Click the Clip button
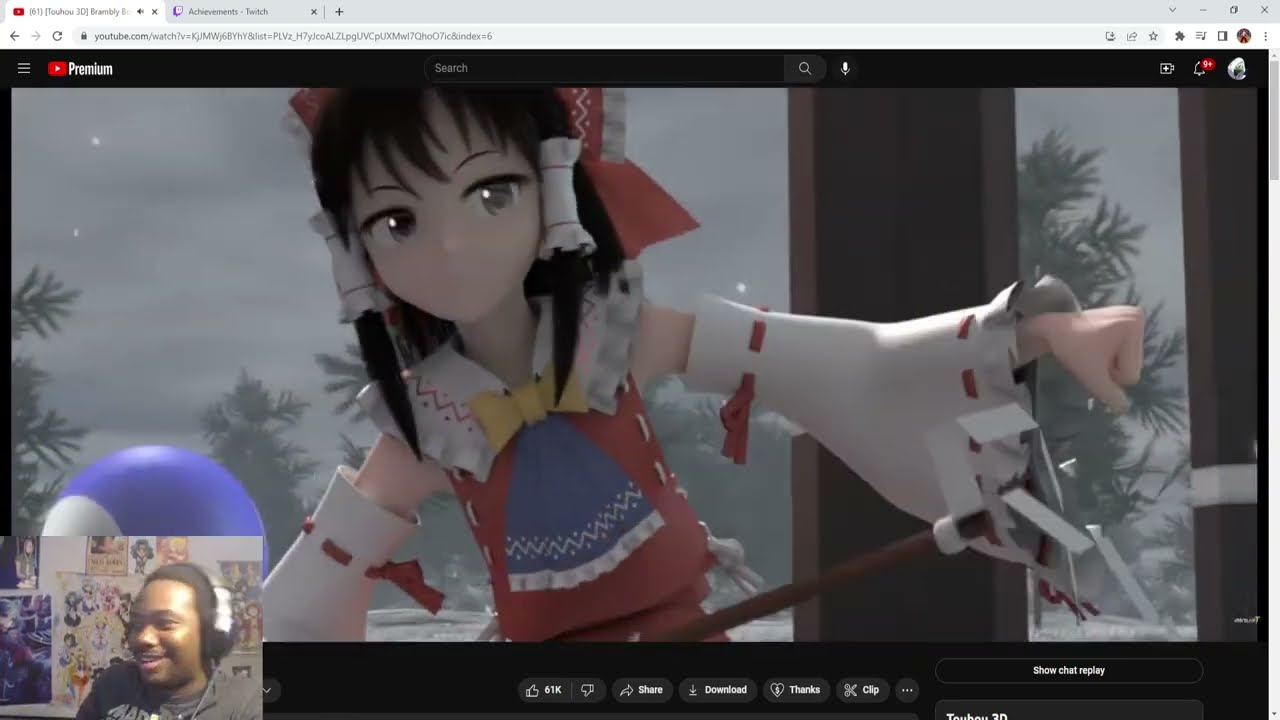Image resolution: width=1280 pixels, height=720 pixels. click(861, 690)
